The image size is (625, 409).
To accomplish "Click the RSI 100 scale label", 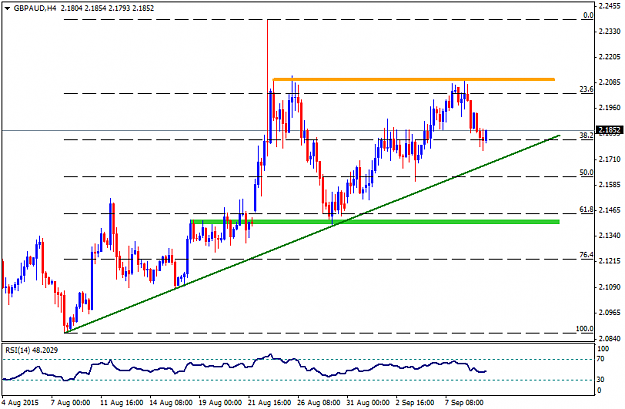I will click(x=603, y=349).
